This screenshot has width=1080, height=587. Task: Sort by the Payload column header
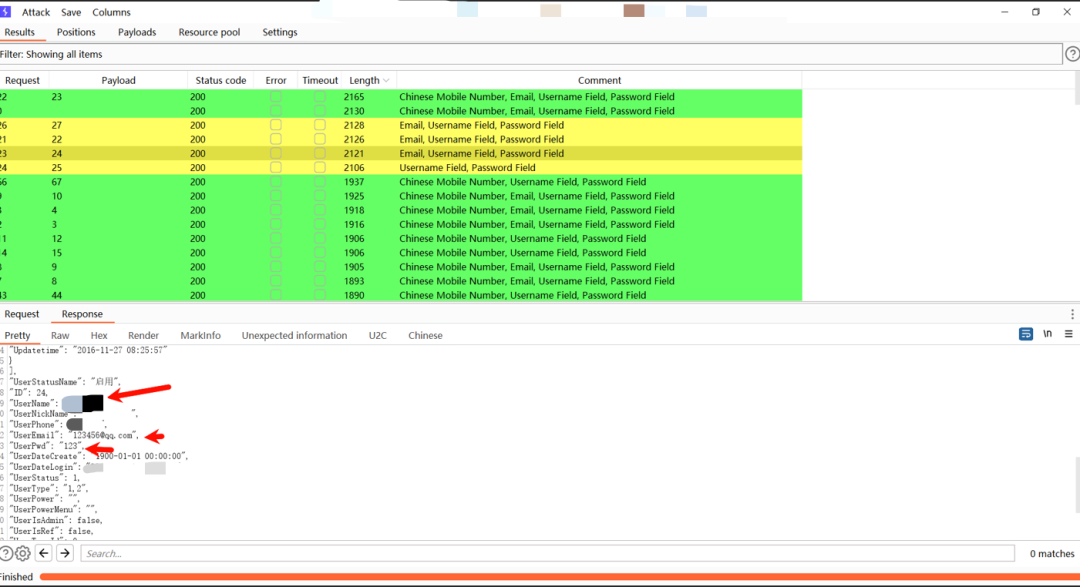point(118,81)
